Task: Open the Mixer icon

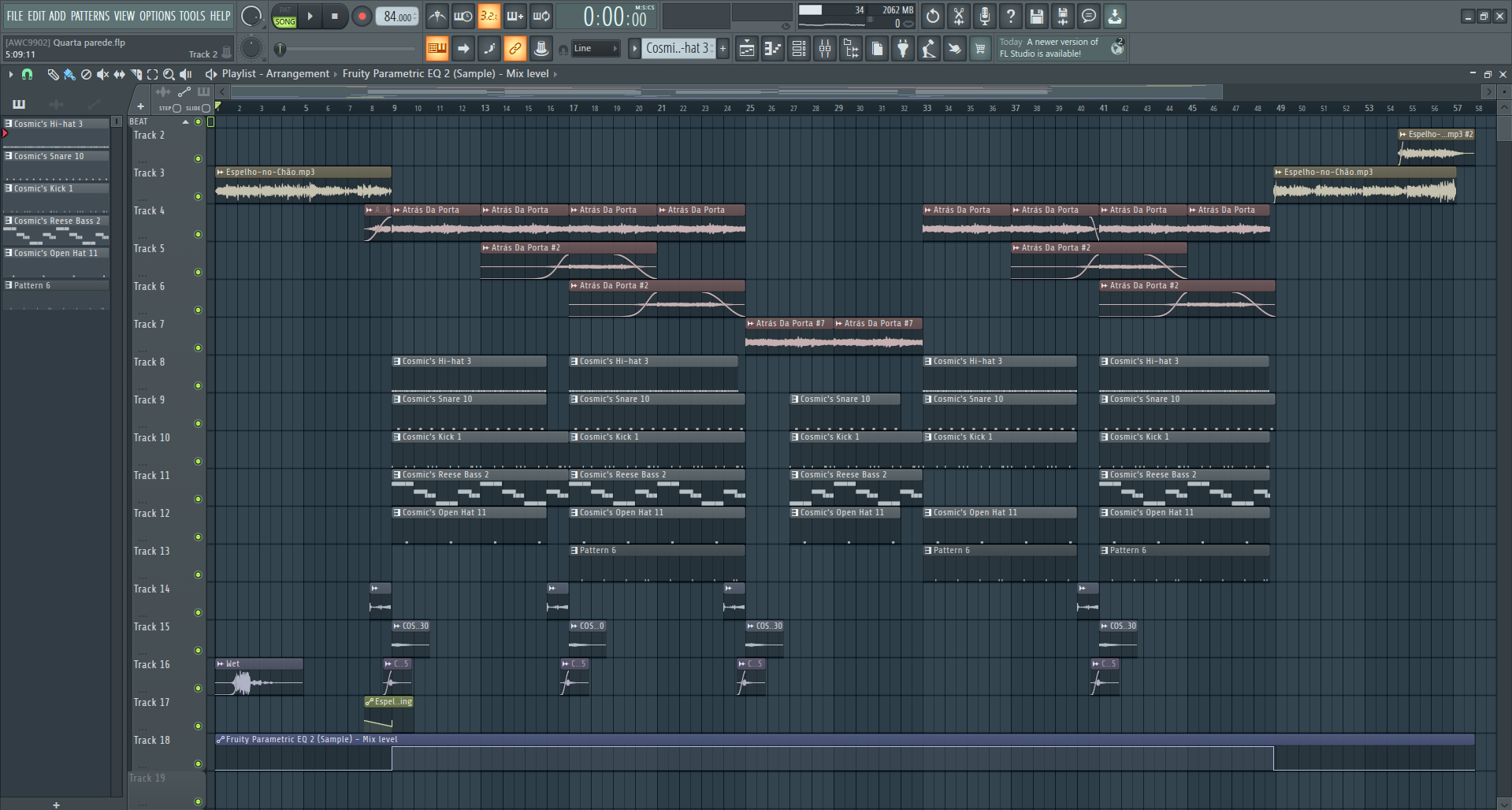Action: coord(825,49)
